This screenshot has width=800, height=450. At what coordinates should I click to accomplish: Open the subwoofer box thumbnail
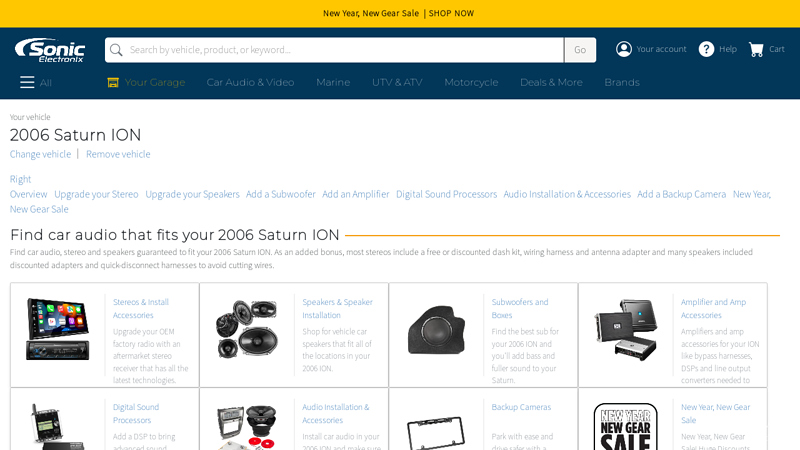pos(436,330)
